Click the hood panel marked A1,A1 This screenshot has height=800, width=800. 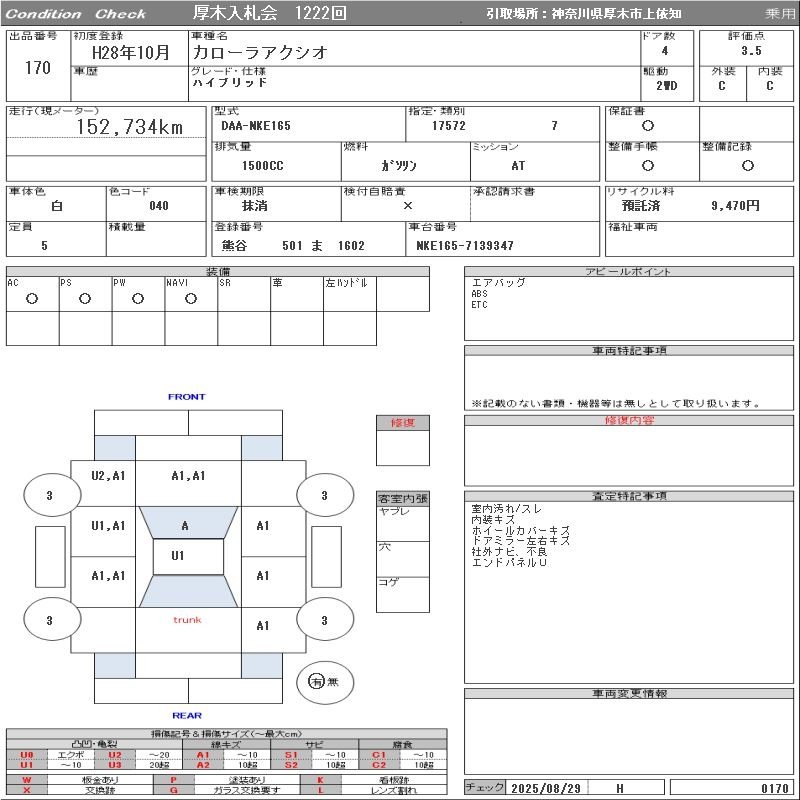point(188,483)
